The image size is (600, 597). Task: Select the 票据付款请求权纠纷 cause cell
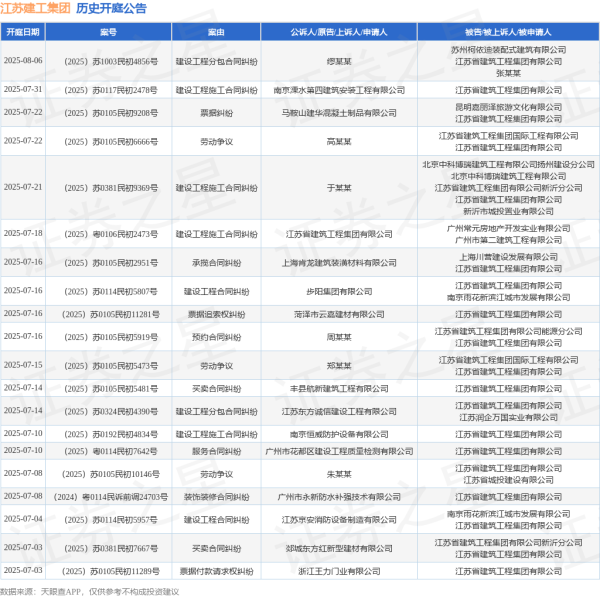pos(217,571)
